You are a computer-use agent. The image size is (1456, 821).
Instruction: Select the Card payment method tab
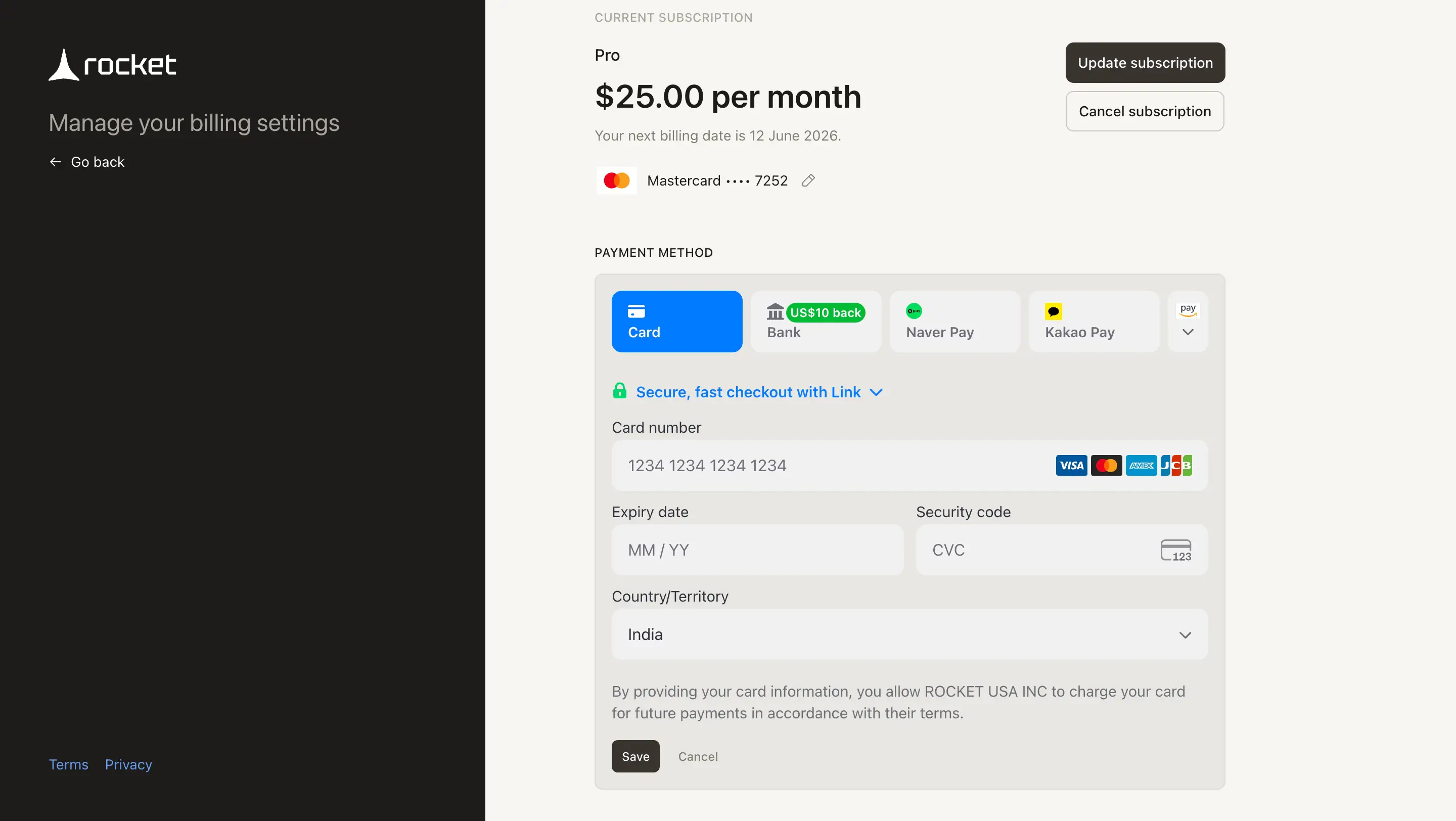[x=676, y=322]
